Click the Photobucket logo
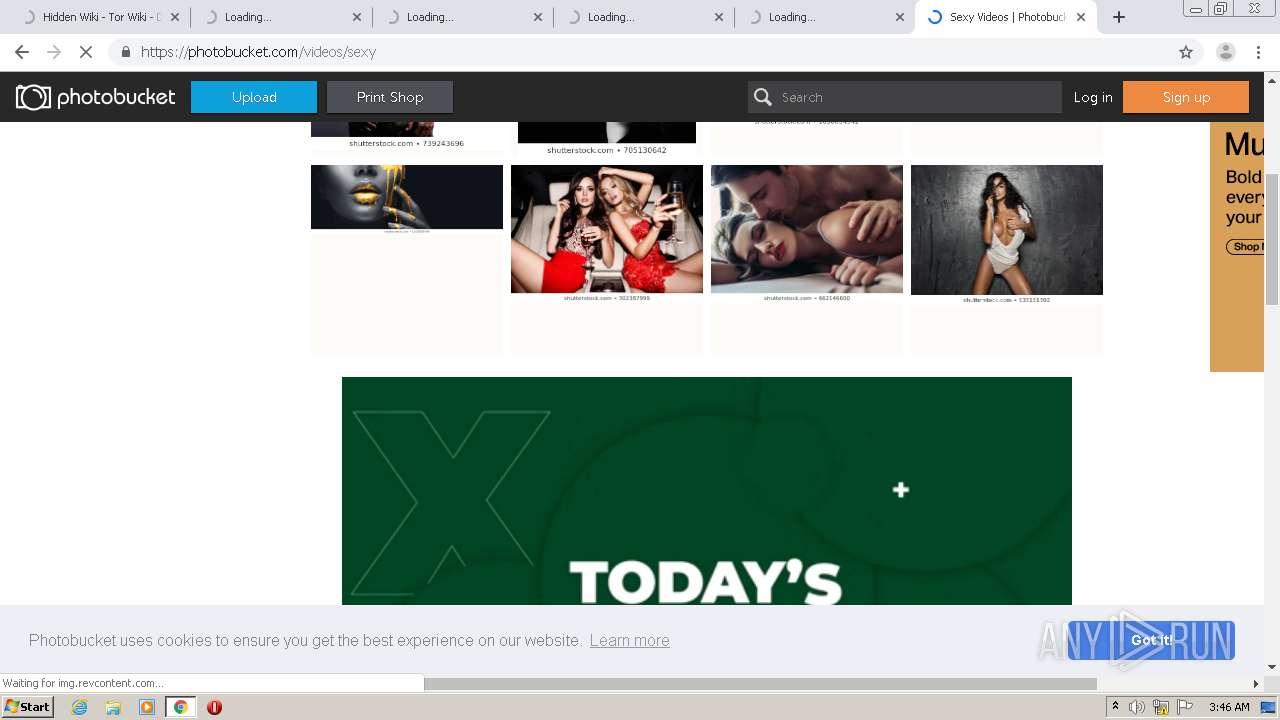 [x=95, y=97]
